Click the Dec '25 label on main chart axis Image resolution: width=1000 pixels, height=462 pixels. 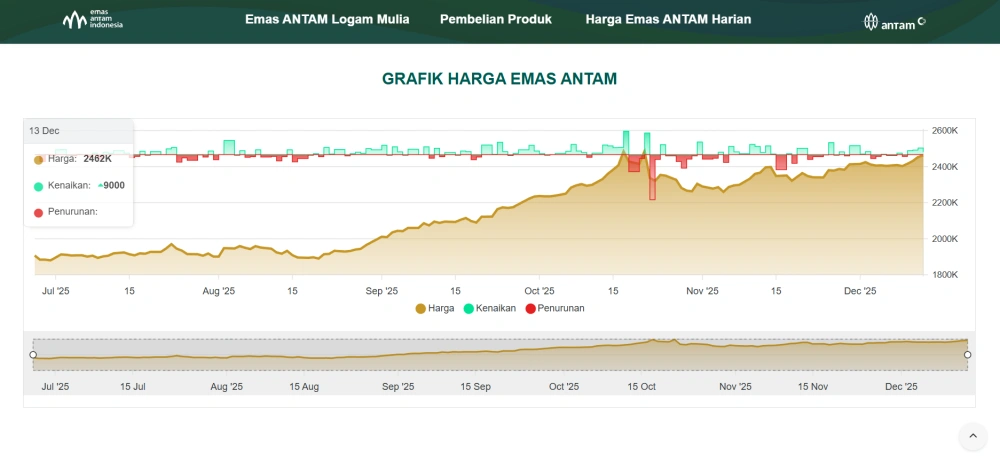[x=860, y=291]
